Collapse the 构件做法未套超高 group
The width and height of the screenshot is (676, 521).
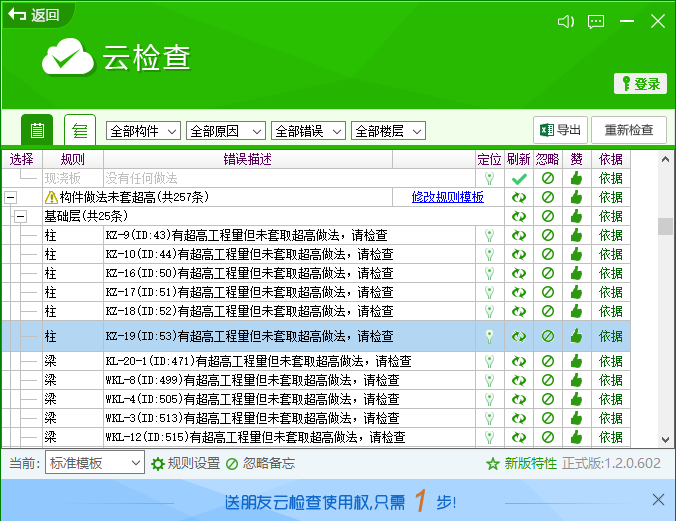point(10,198)
